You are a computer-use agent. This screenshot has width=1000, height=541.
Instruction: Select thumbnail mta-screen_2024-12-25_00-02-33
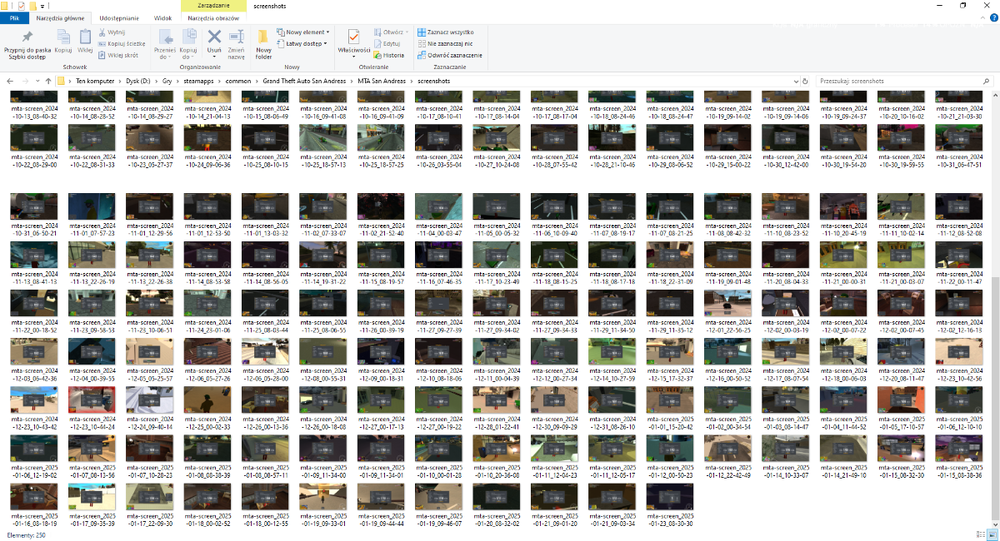pos(207,400)
